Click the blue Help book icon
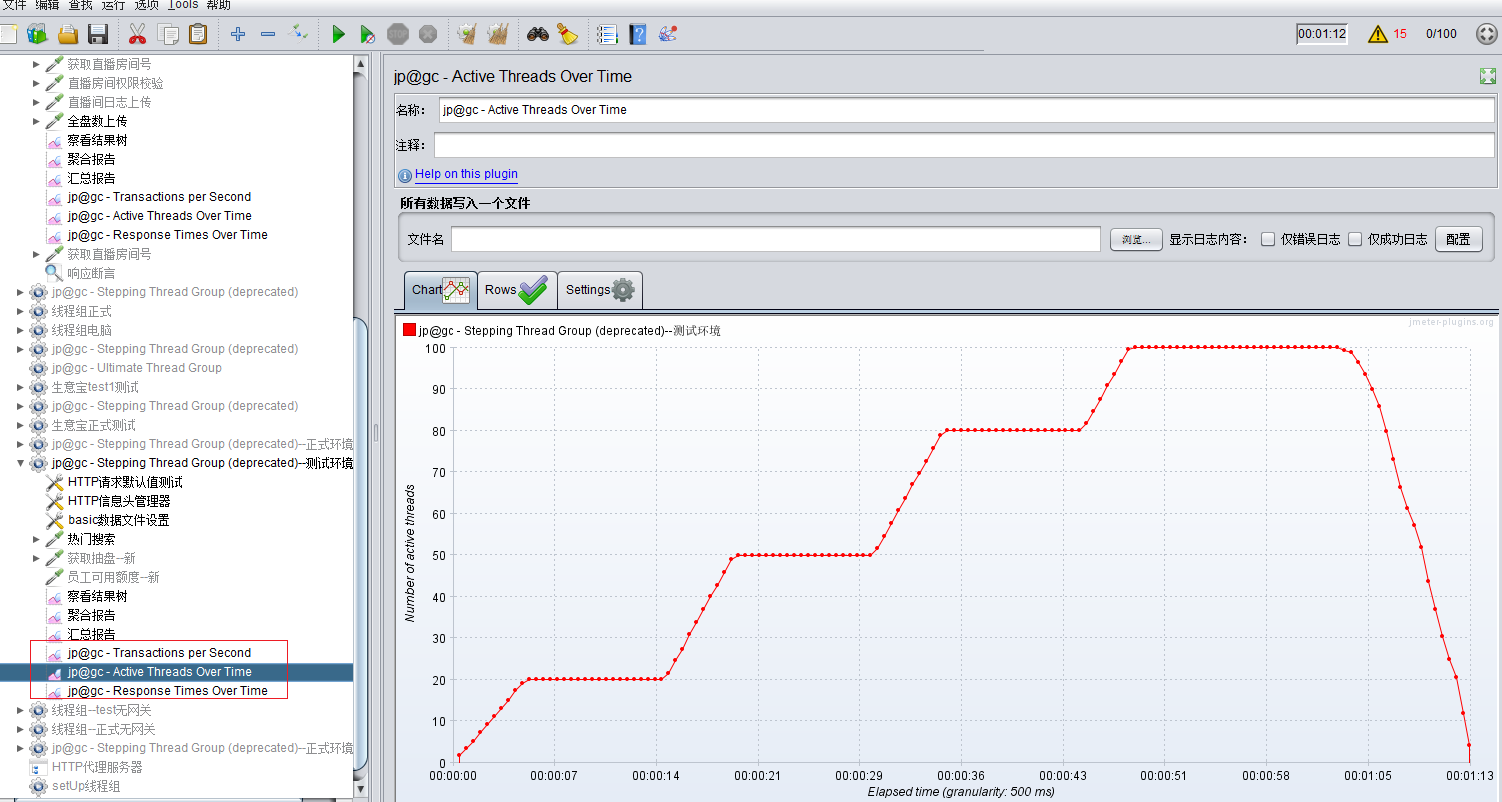 click(x=638, y=34)
